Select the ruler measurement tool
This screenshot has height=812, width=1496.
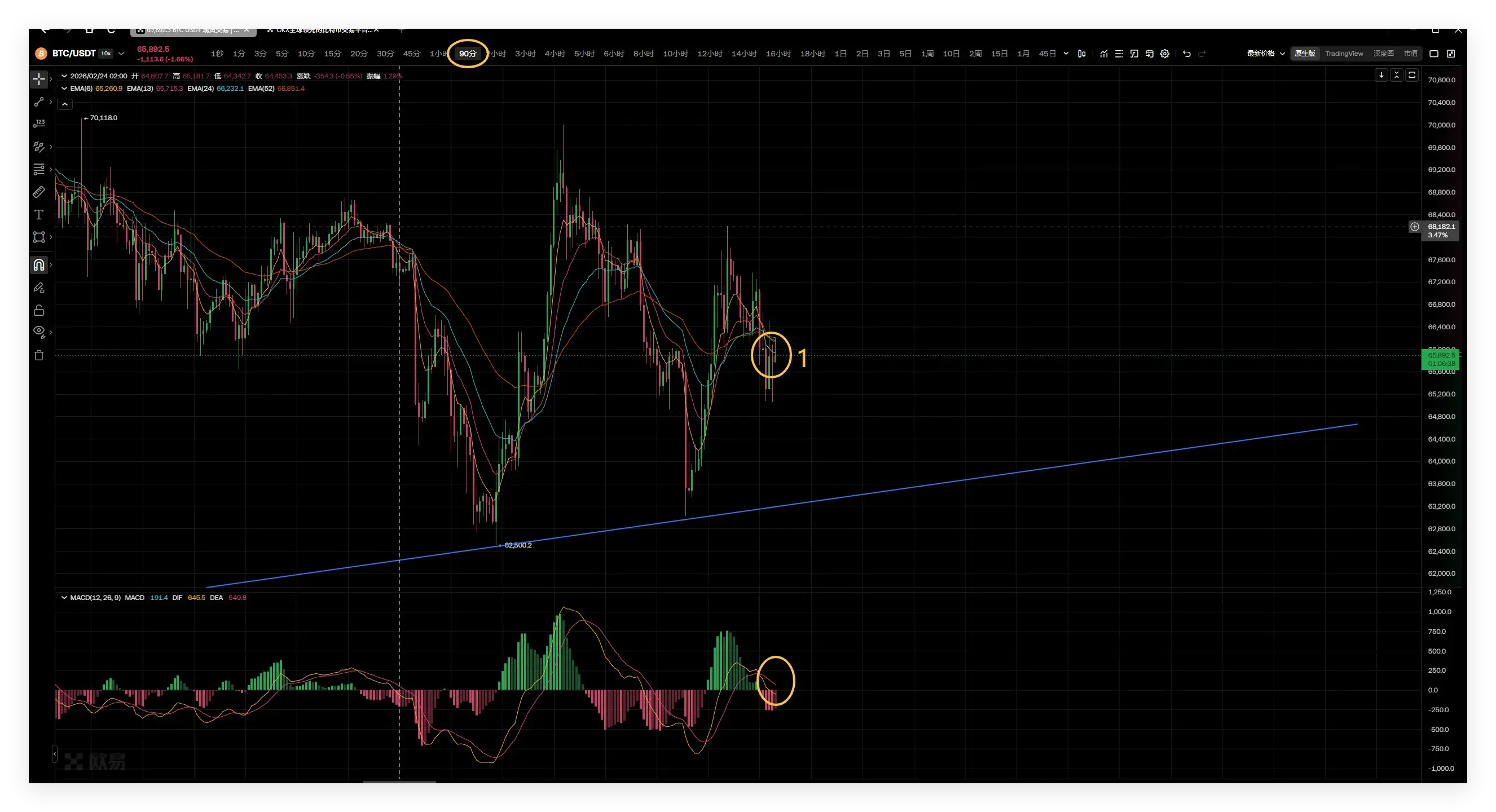(38, 192)
